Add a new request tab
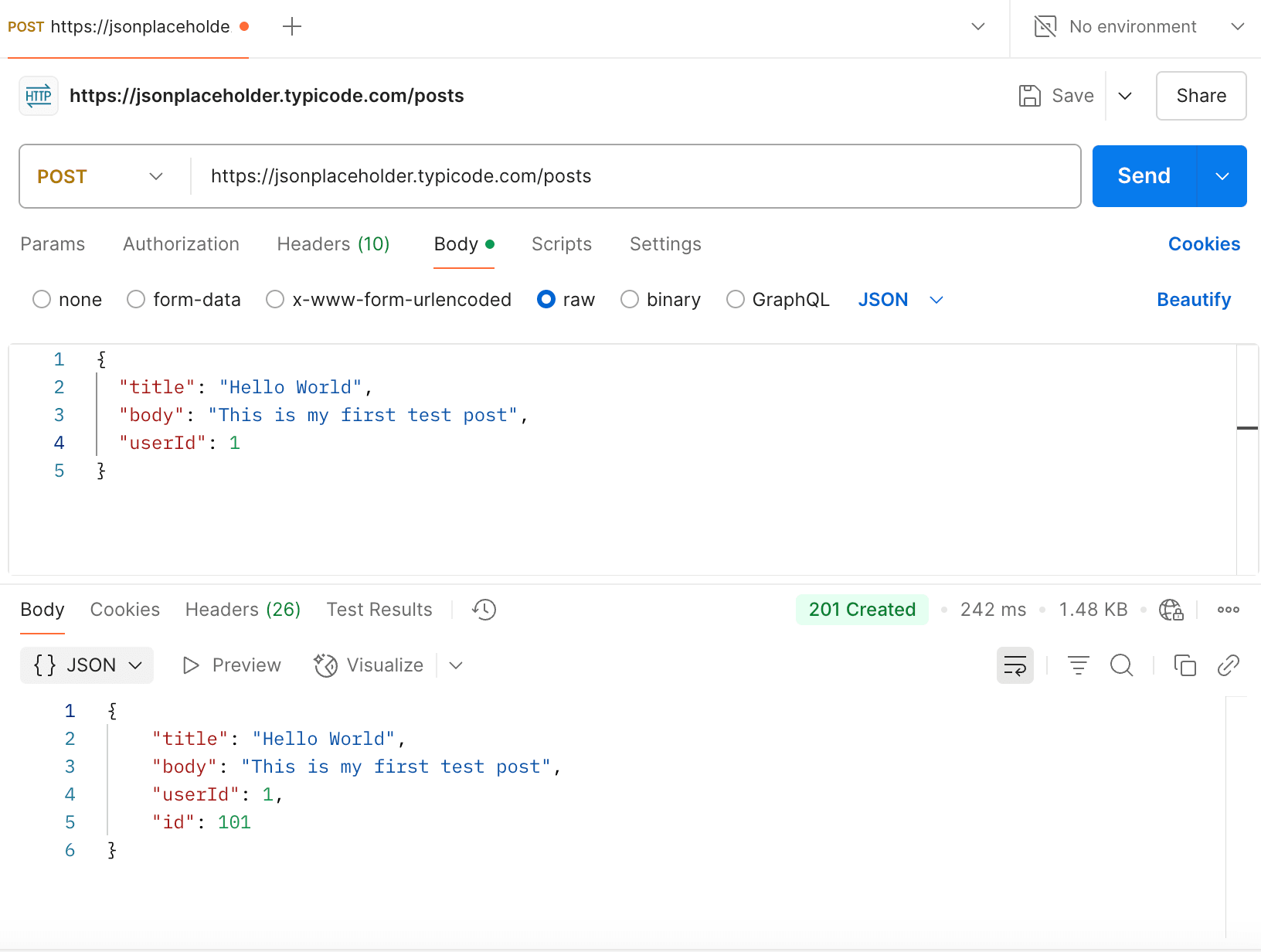The height and width of the screenshot is (952, 1261). click(x=292, y=27)
